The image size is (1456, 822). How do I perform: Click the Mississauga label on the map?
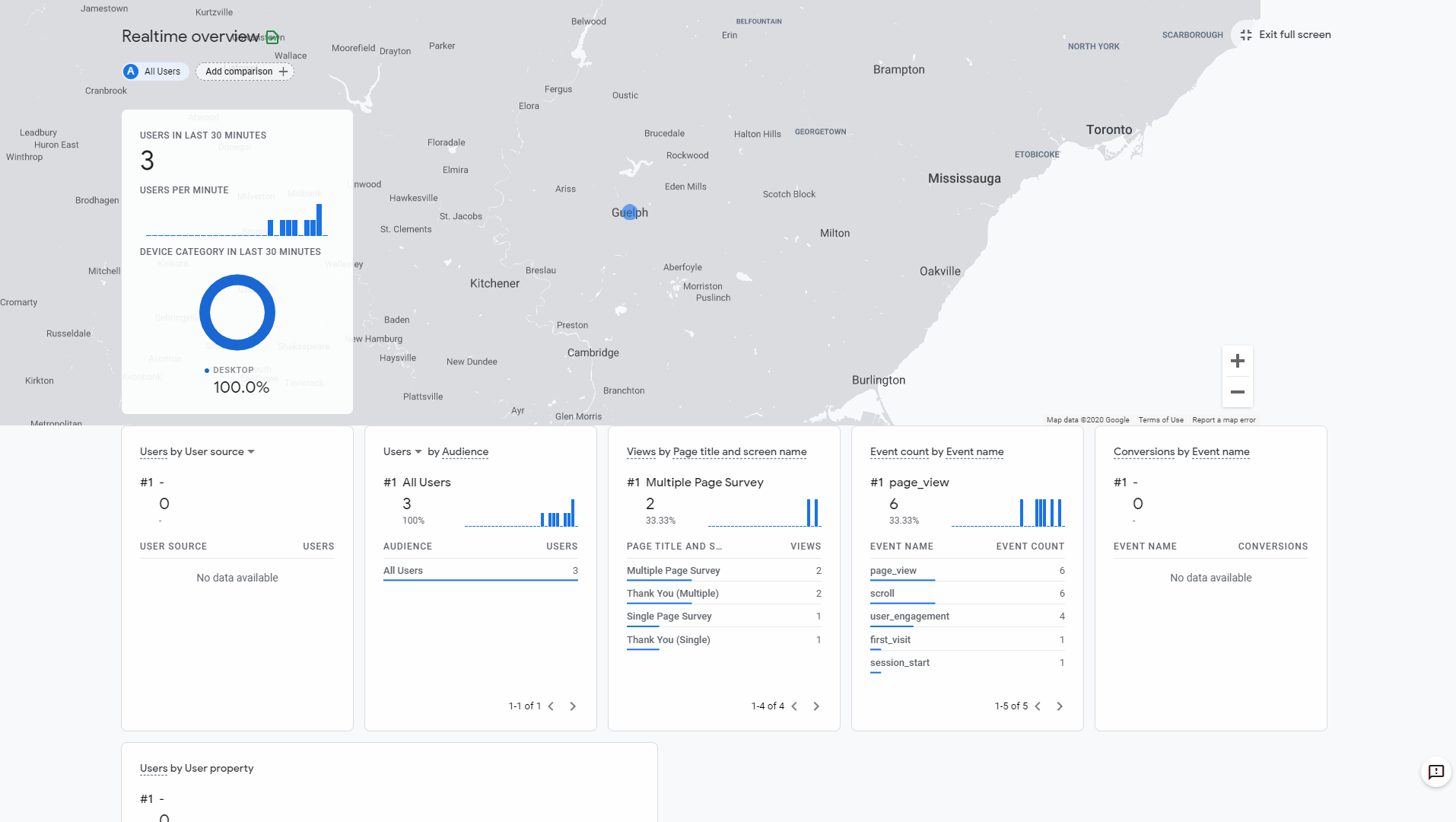click(x=965, y=179)
